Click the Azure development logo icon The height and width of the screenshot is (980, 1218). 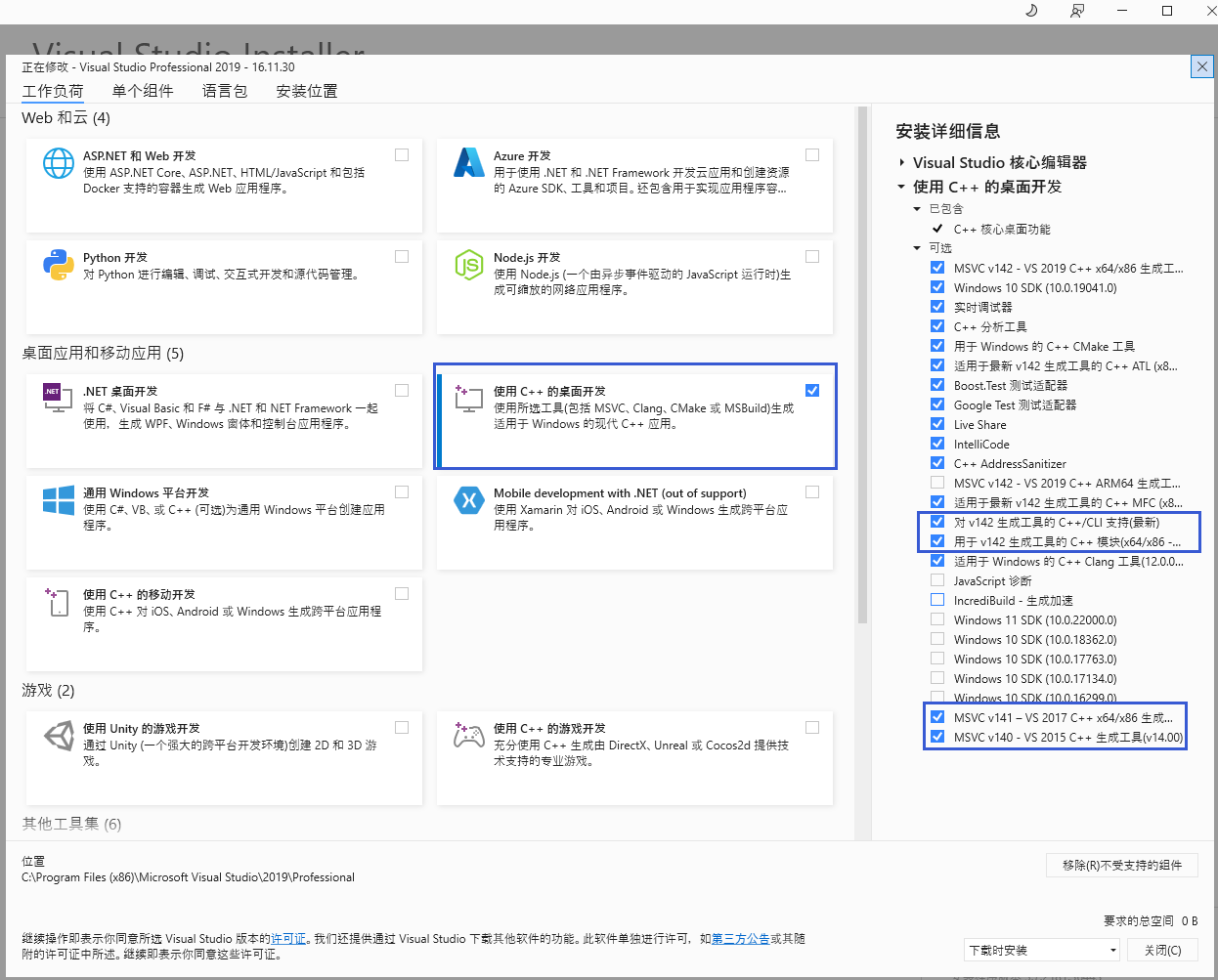coord(469,162)
